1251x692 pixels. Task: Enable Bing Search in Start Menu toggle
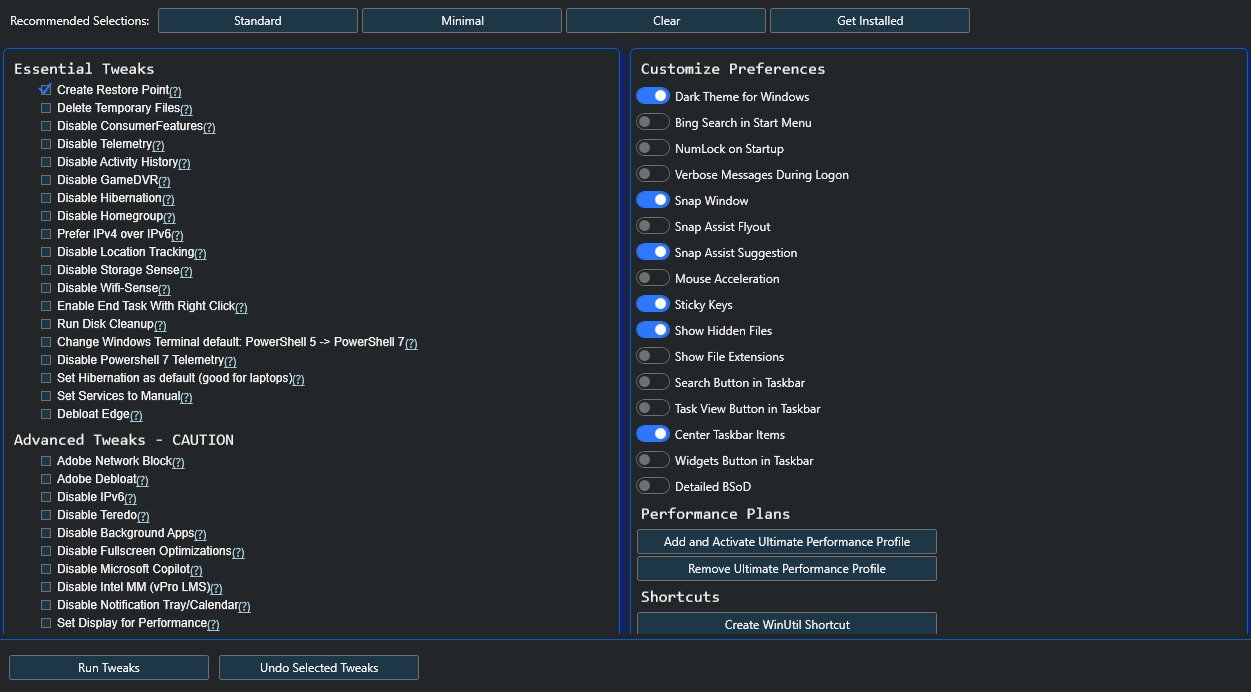pos(653,122)
